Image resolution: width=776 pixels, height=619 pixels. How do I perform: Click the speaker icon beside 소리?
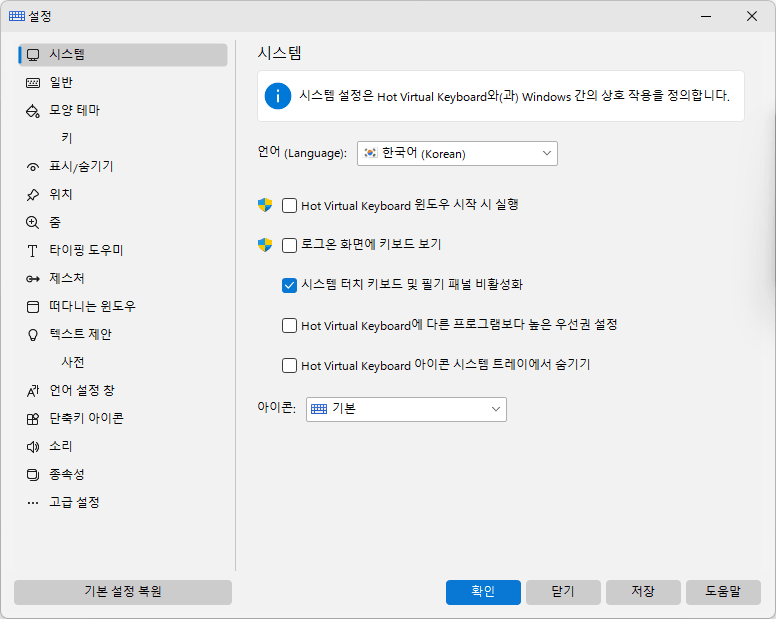[33, 447]
